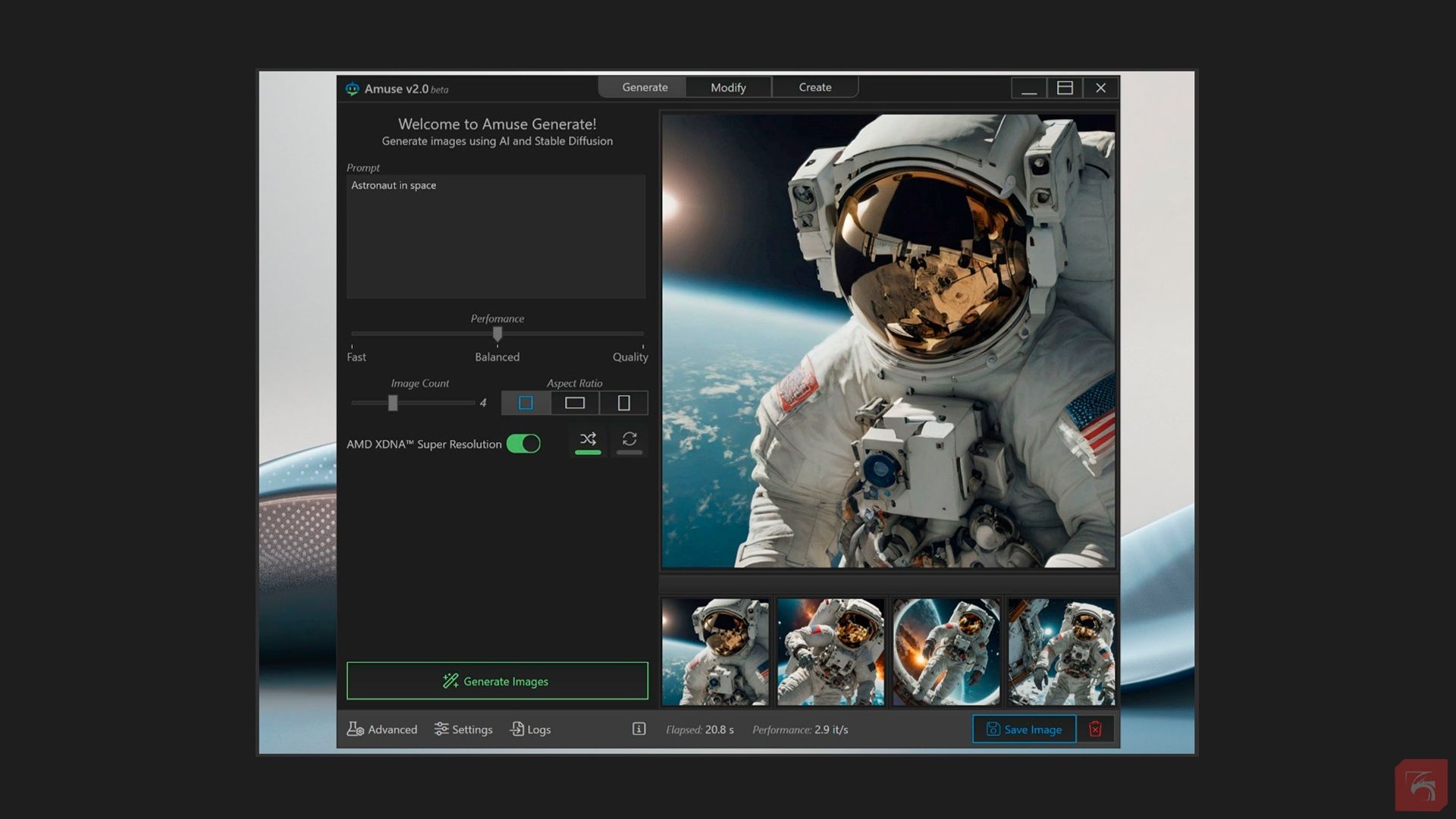Open the Advanced flask icon
Viewport: 1456px width, 819px height.
click(x=355, y=729)
